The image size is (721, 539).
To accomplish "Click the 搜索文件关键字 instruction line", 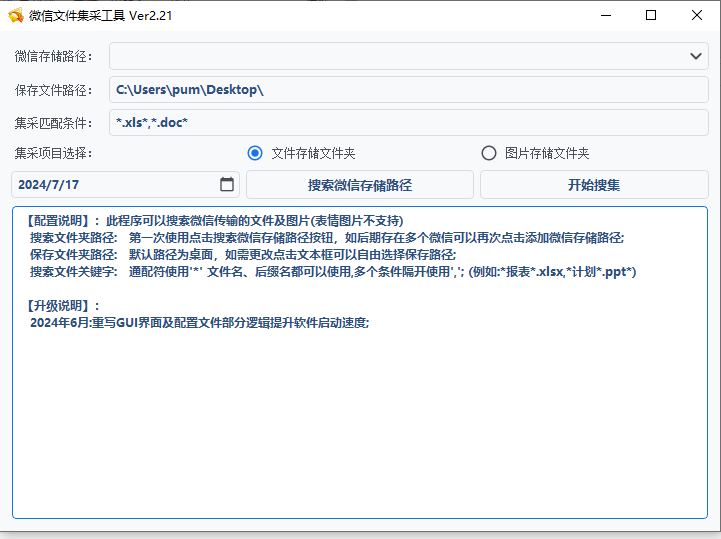I will click(333, 272).
